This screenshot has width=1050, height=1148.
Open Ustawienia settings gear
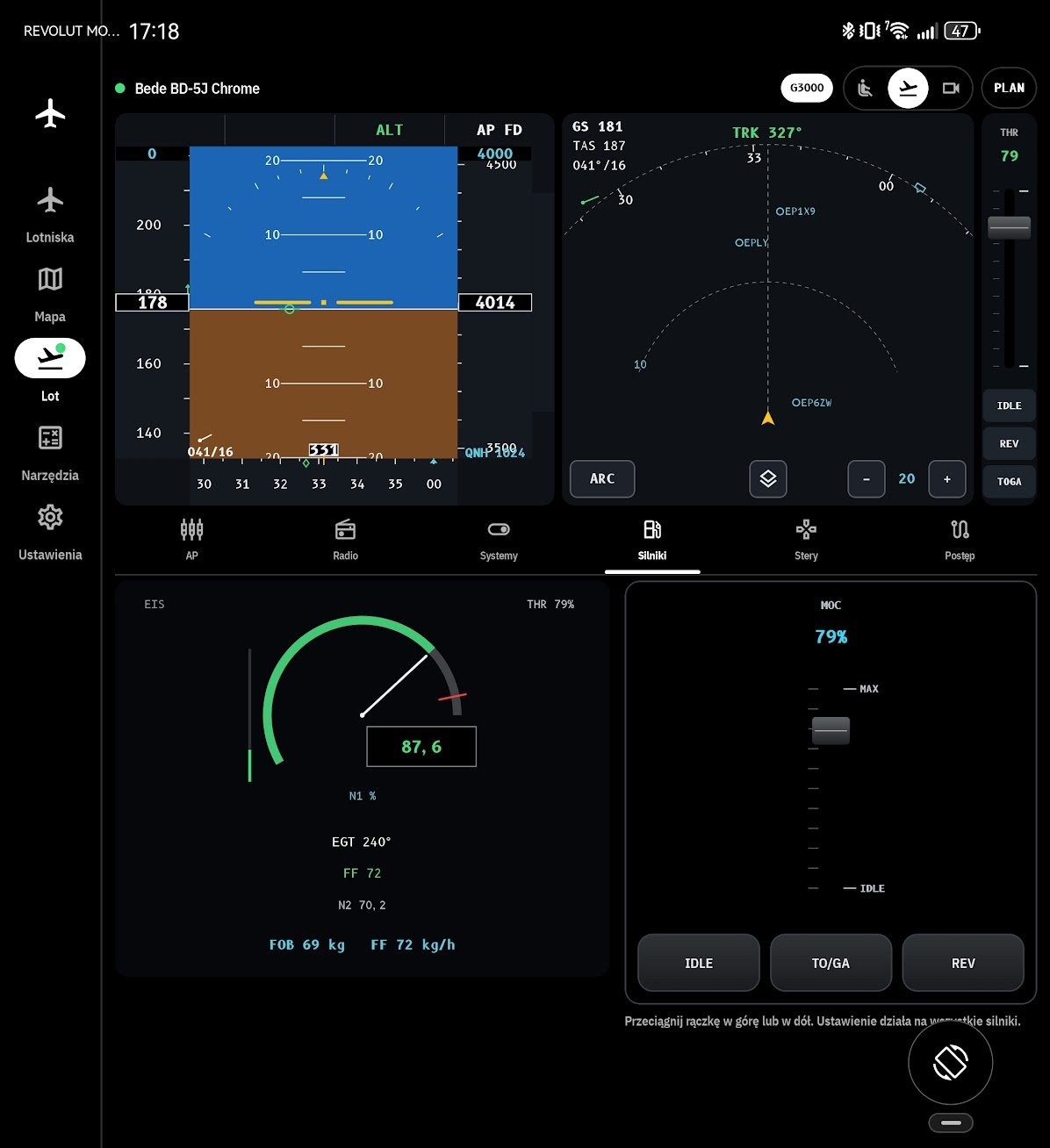pyautogui.click(x=50, y=531)
